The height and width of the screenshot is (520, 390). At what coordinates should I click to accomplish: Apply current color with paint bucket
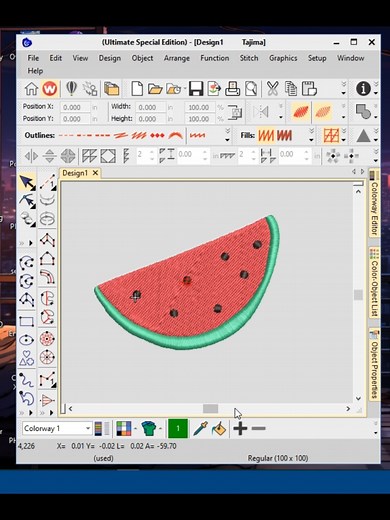pos(219,429)
